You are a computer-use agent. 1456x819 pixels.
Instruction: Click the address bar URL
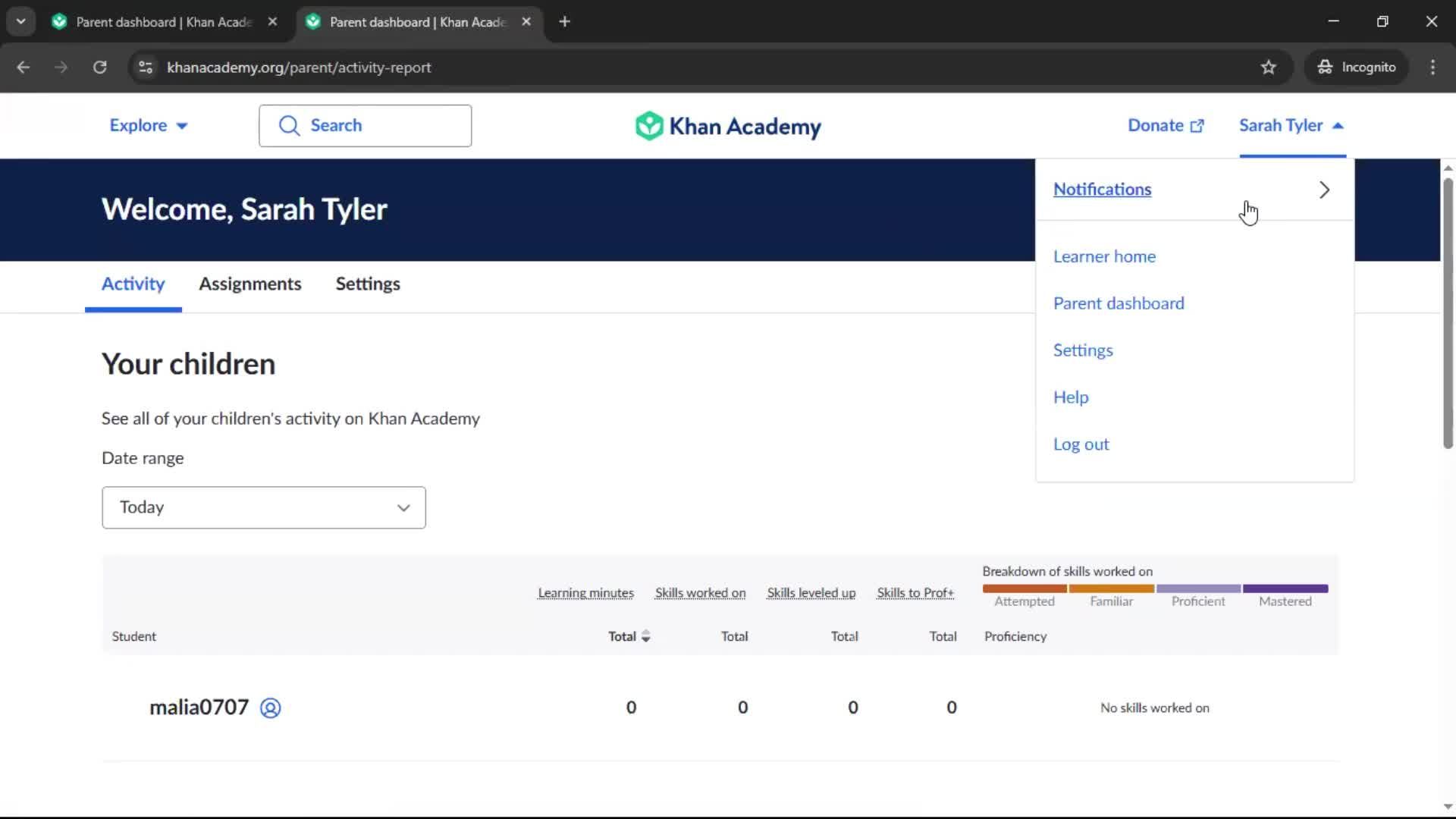pyautogui.click(x=299, y=67)
